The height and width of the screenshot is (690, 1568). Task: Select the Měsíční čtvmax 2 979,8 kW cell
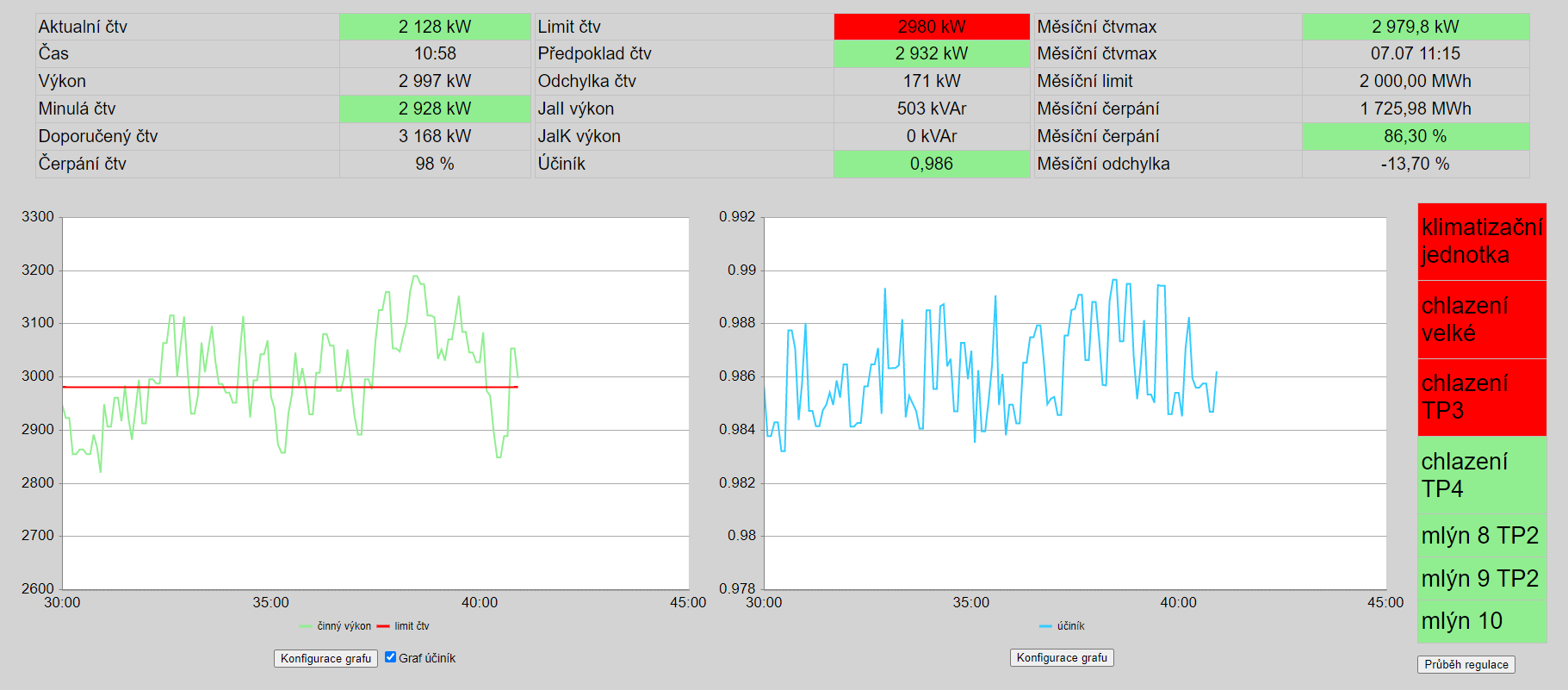point(1415,27)
